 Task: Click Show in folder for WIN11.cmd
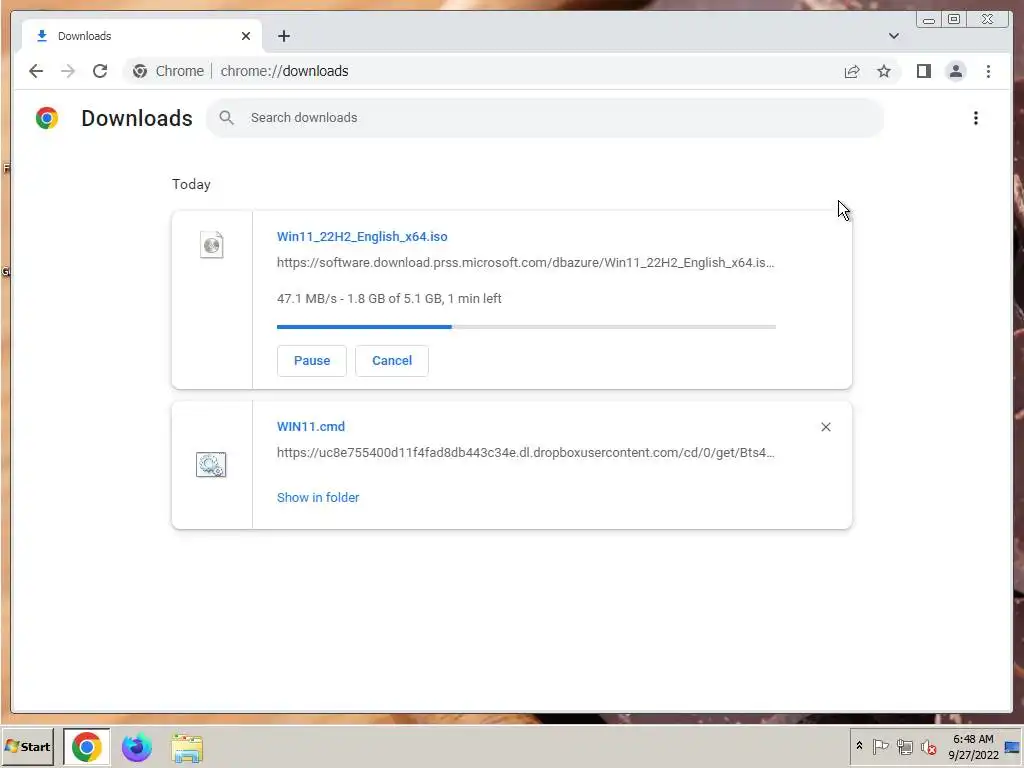click(318, 498)
